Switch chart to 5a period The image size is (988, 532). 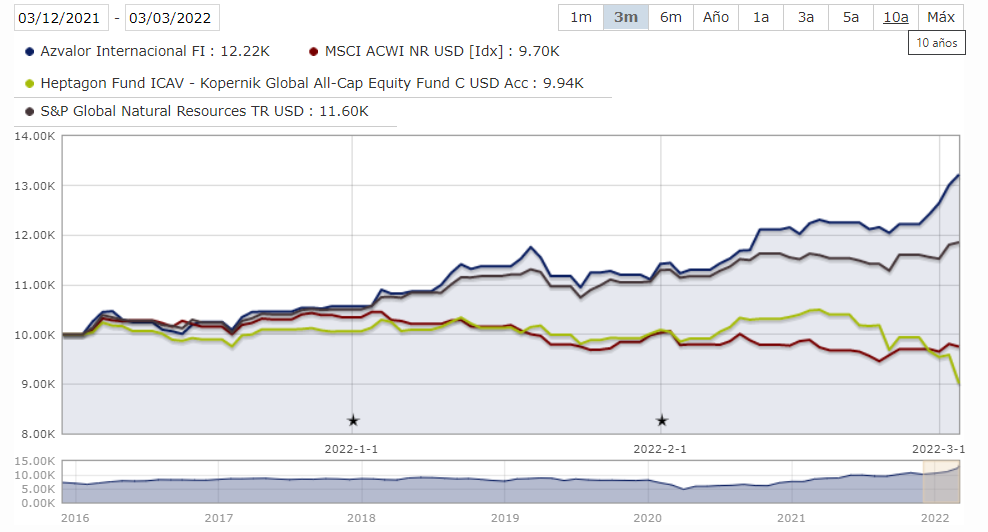click(851, 17)
